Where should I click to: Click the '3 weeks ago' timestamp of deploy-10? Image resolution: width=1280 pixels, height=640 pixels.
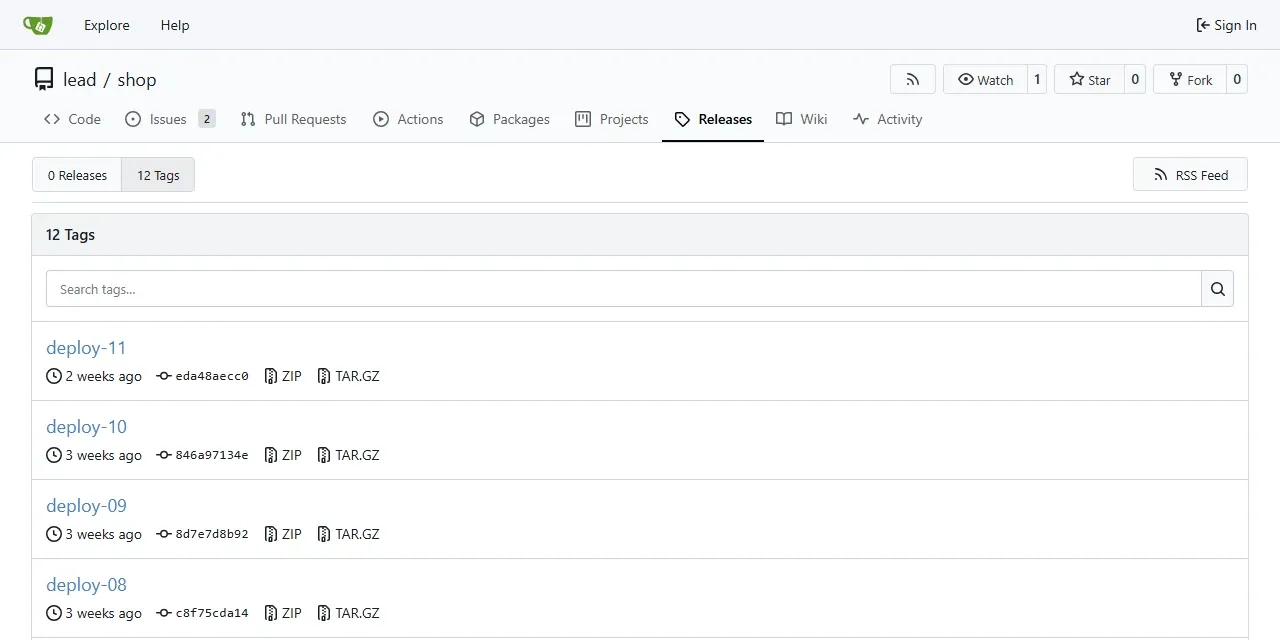104,455
